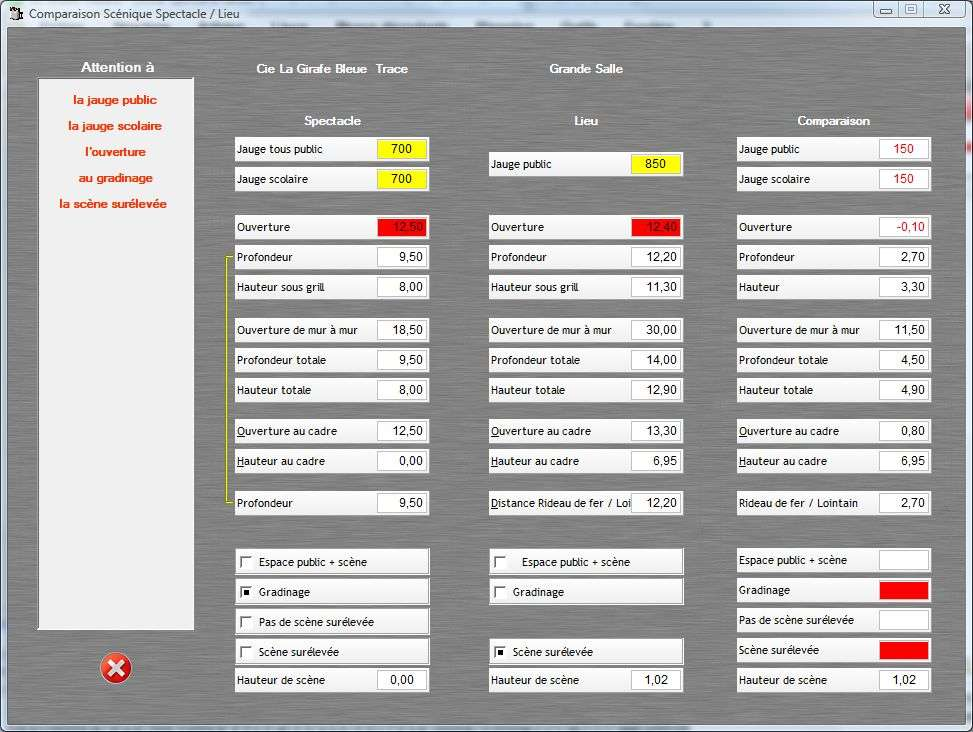Viewport: 973px width, 732px height.
Task: Click Spectacle Hauteur de scène field
Action: pyautogui.click(x=402, y=680)
